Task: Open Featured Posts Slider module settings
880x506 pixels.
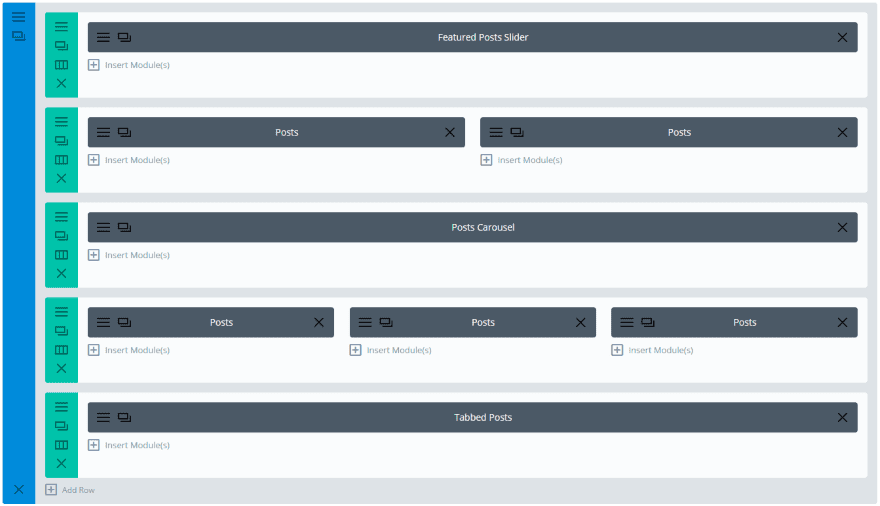Action: click(x=103, y=37)
